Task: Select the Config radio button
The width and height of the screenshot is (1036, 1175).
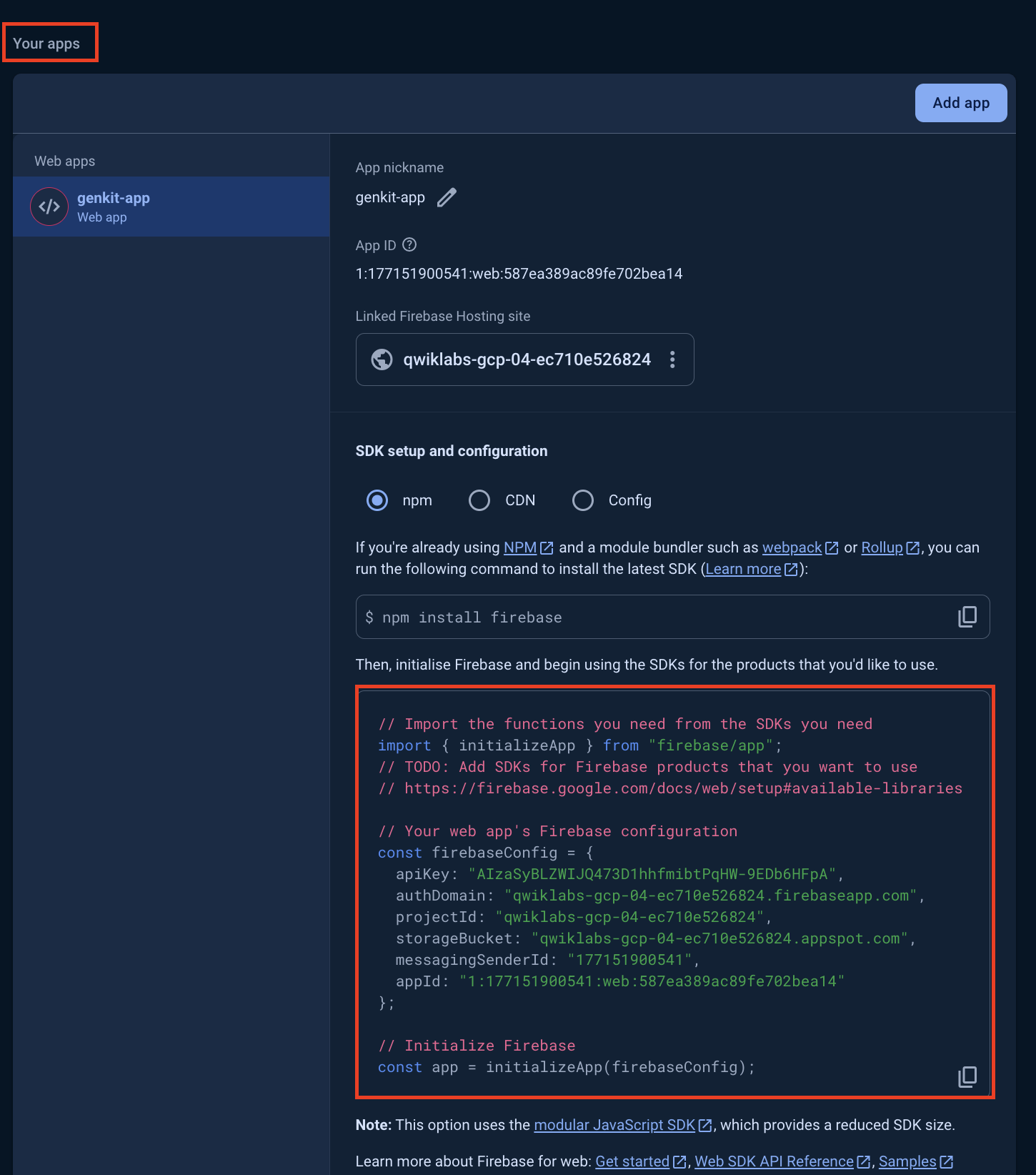Action: point(583,500)
